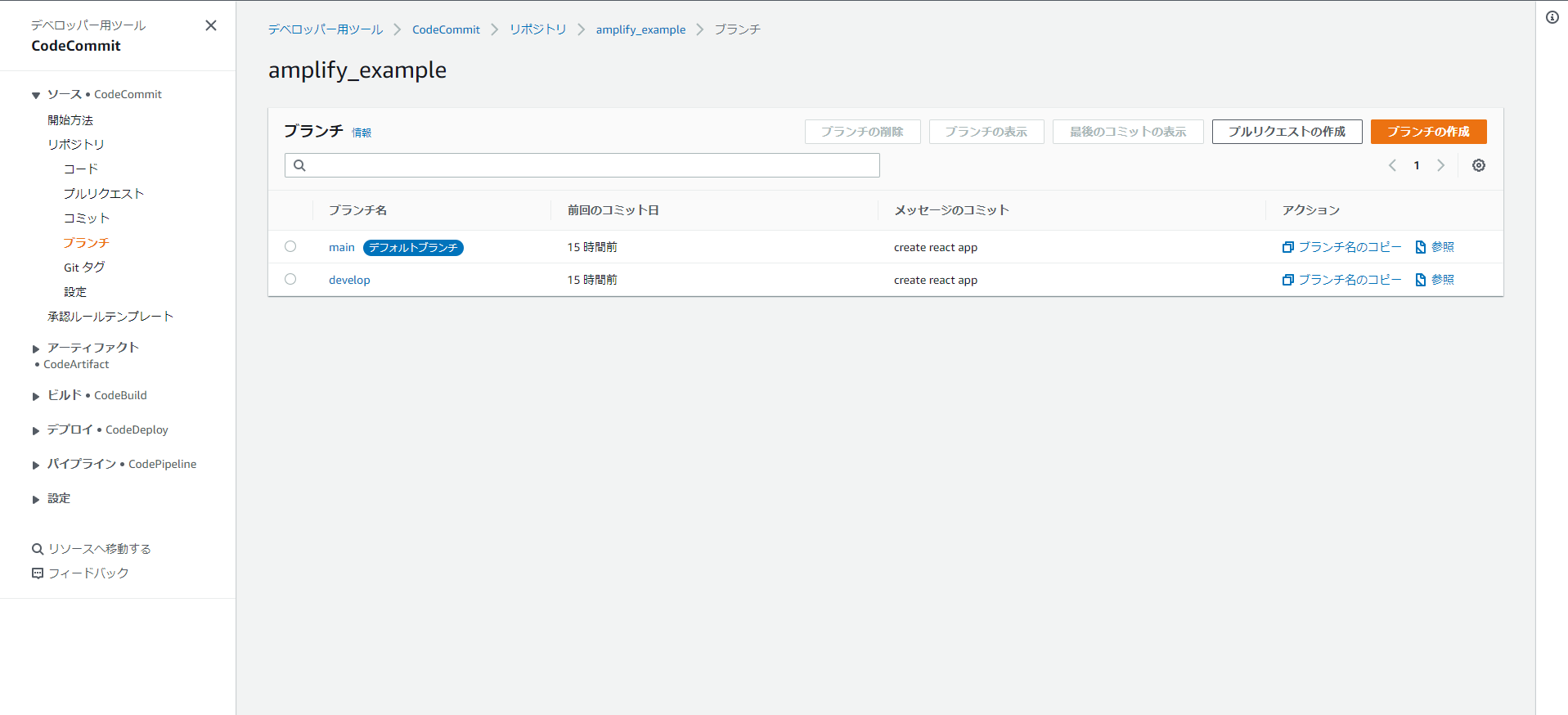Click the 前回のコミット日 column header
The height and width of the screenshot is (715, 1568).
point(613,210)
